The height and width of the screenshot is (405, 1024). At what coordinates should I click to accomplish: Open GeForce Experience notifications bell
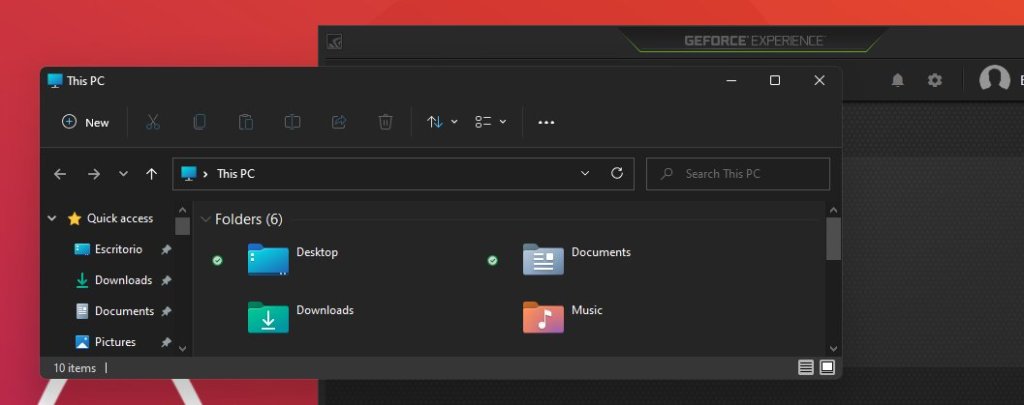coord(898,80)
